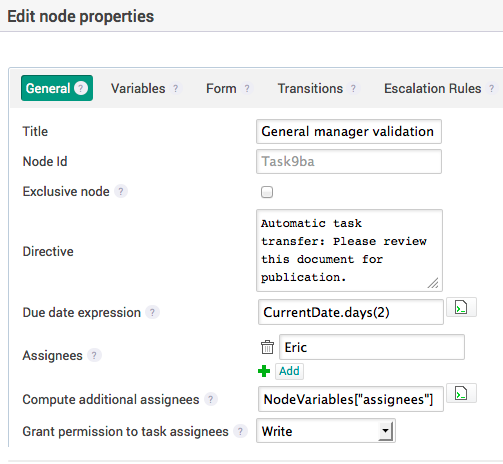Select the Form tab
The width and height of the screenshot is (503, 464).
[221, 89]
